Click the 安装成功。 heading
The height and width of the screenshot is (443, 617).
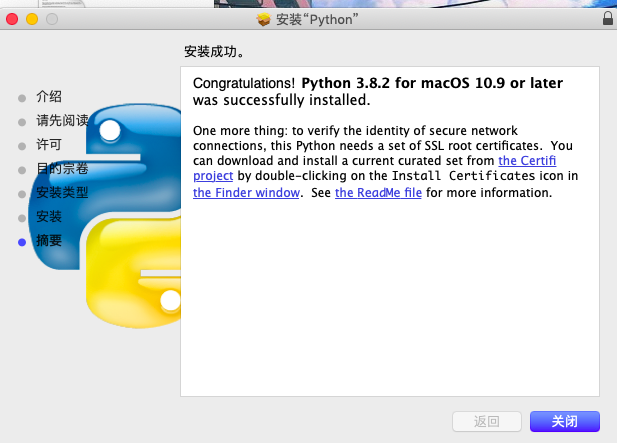pos(214,51)
